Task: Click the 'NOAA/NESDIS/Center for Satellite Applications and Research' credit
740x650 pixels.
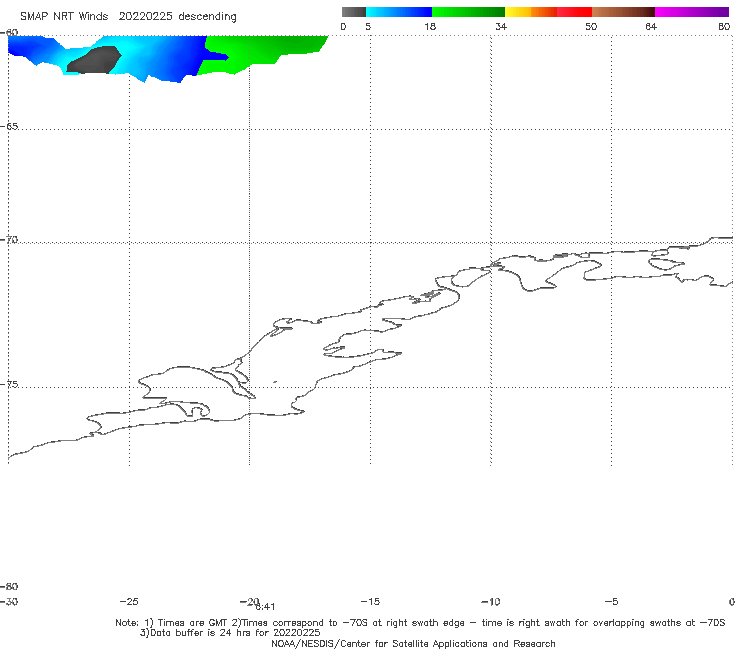Action: [413, 643]
